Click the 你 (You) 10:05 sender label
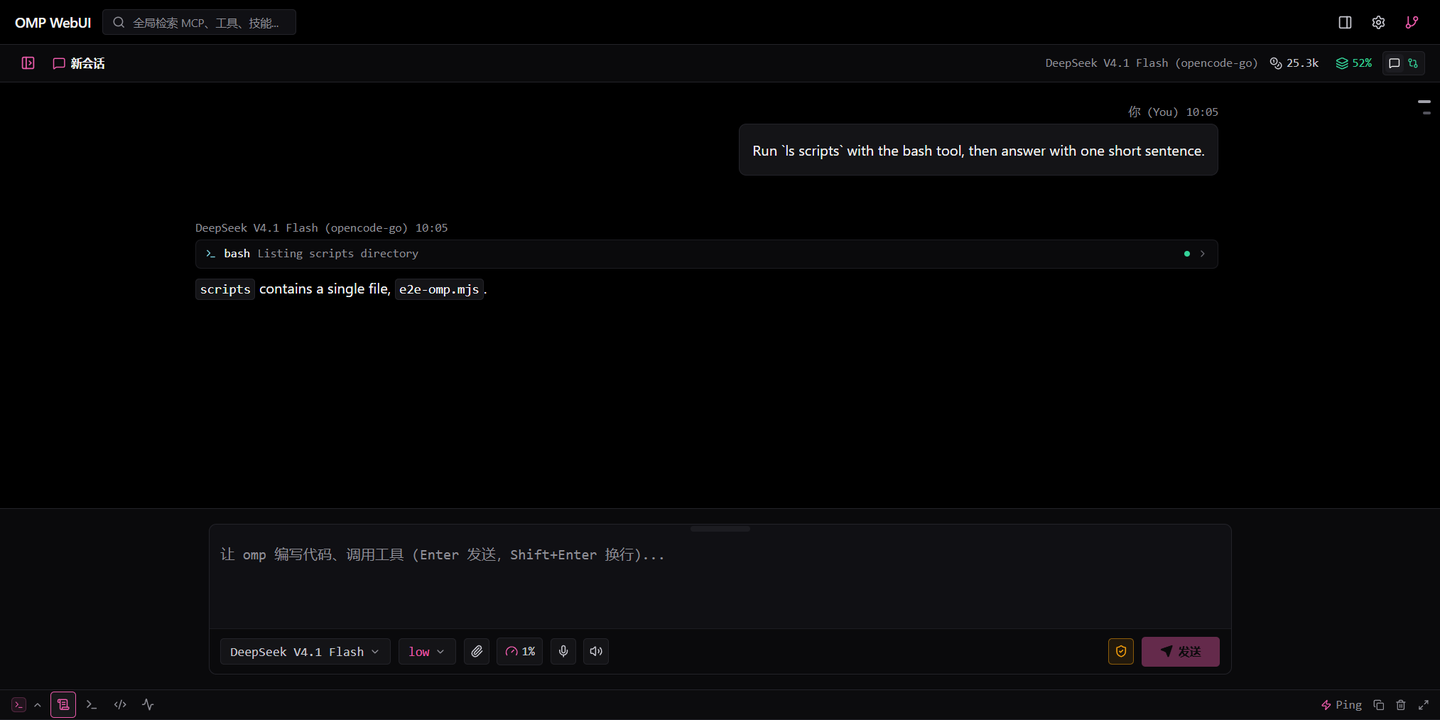The width and height of the screenshot is (1440, 720). [x=1173, y=112]
